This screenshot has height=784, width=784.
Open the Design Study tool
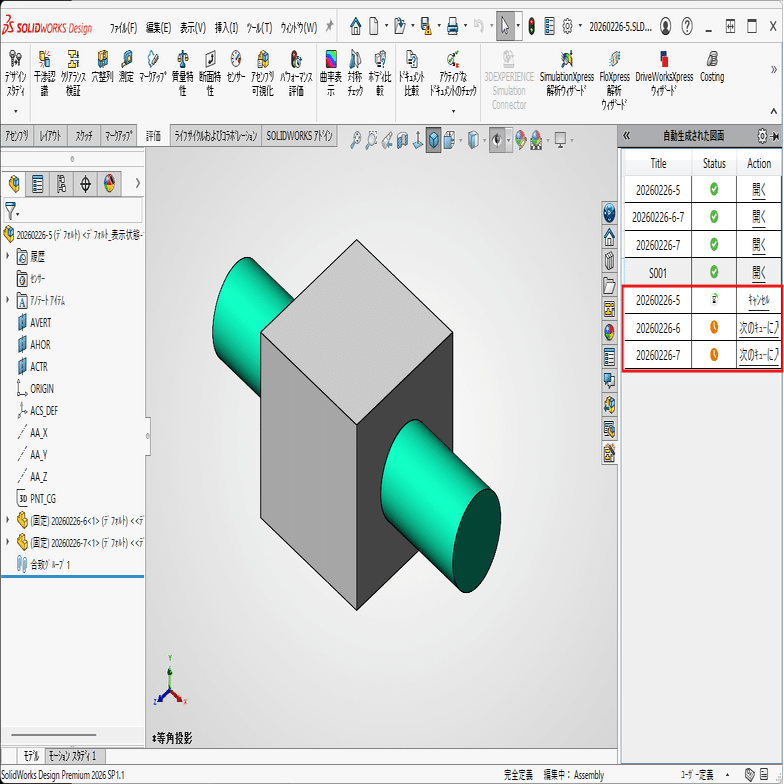point(16,74)
